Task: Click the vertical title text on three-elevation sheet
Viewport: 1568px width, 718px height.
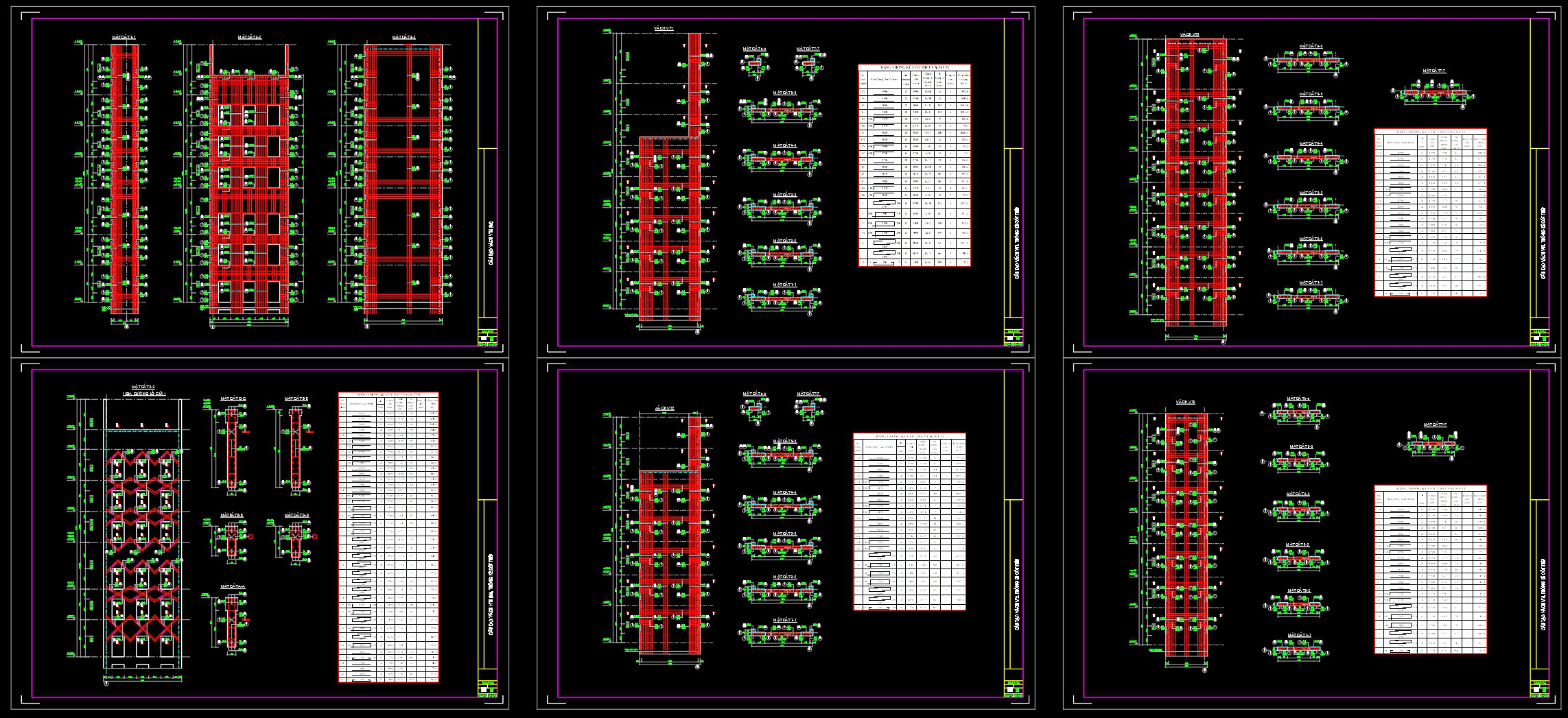Action: 491,242
